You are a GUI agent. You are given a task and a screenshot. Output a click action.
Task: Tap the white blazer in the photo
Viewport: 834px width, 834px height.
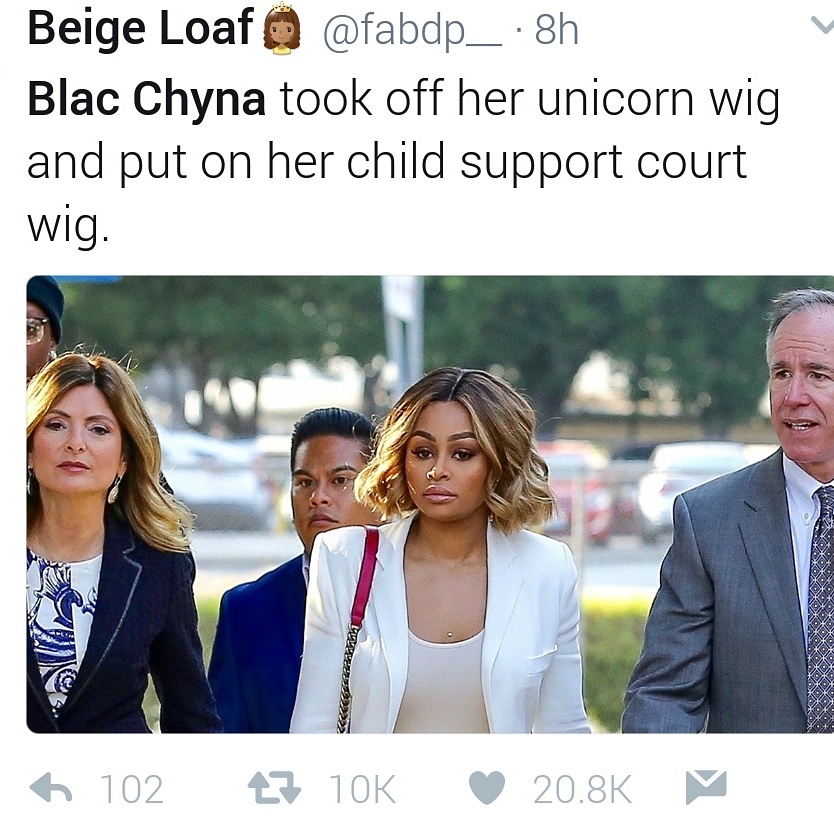click(x=440, y=628)
